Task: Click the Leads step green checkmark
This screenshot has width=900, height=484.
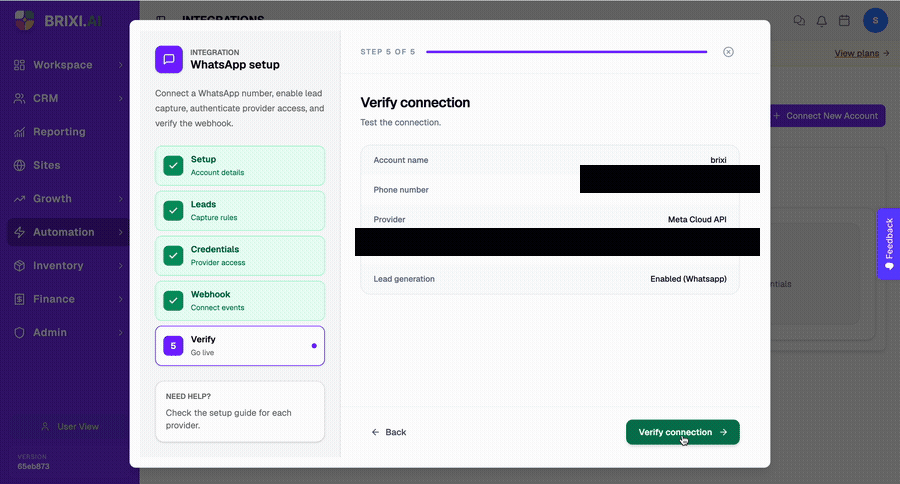Action: point(173,211)
